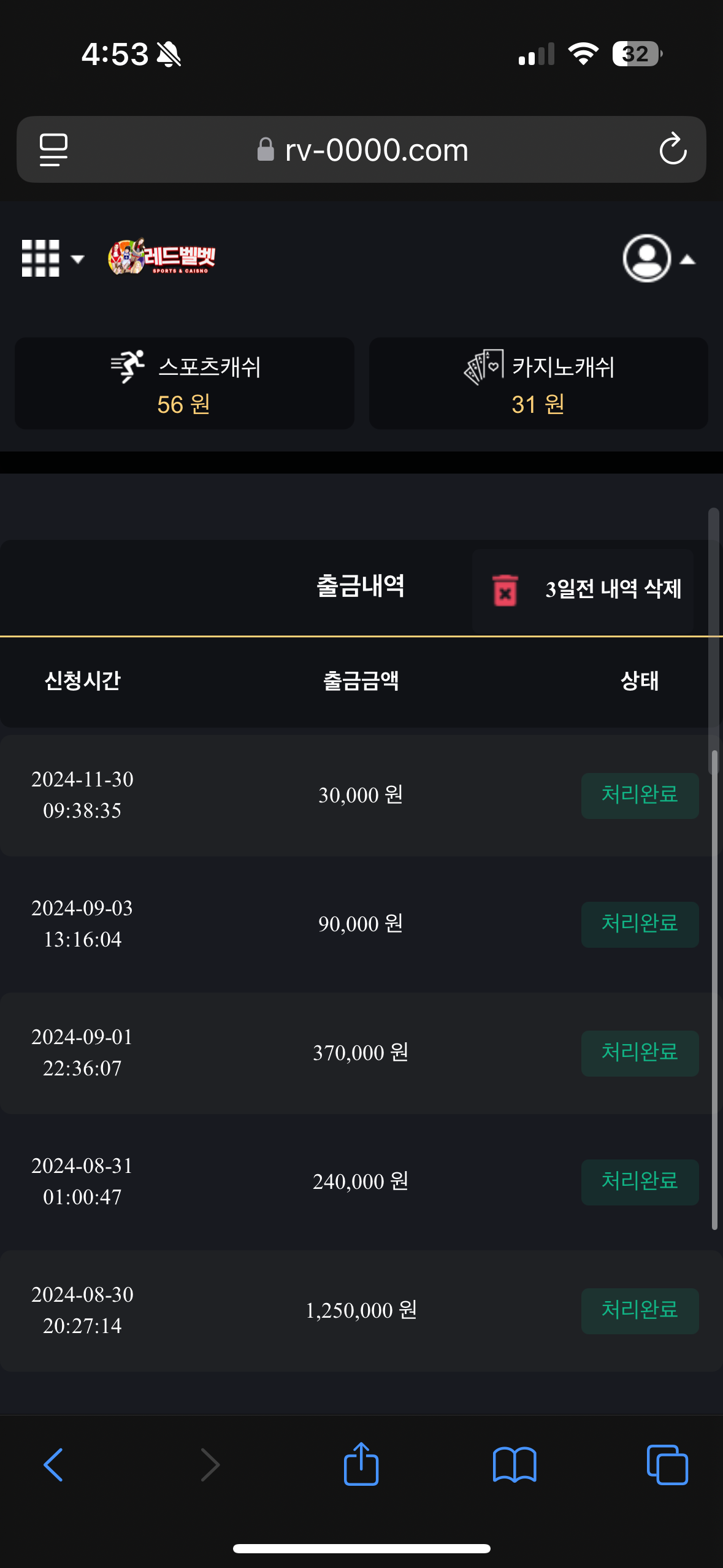Open Safari tabs overview icon
The width and height of the screenshot is (723, 1568).
(x=667, y=1465)
